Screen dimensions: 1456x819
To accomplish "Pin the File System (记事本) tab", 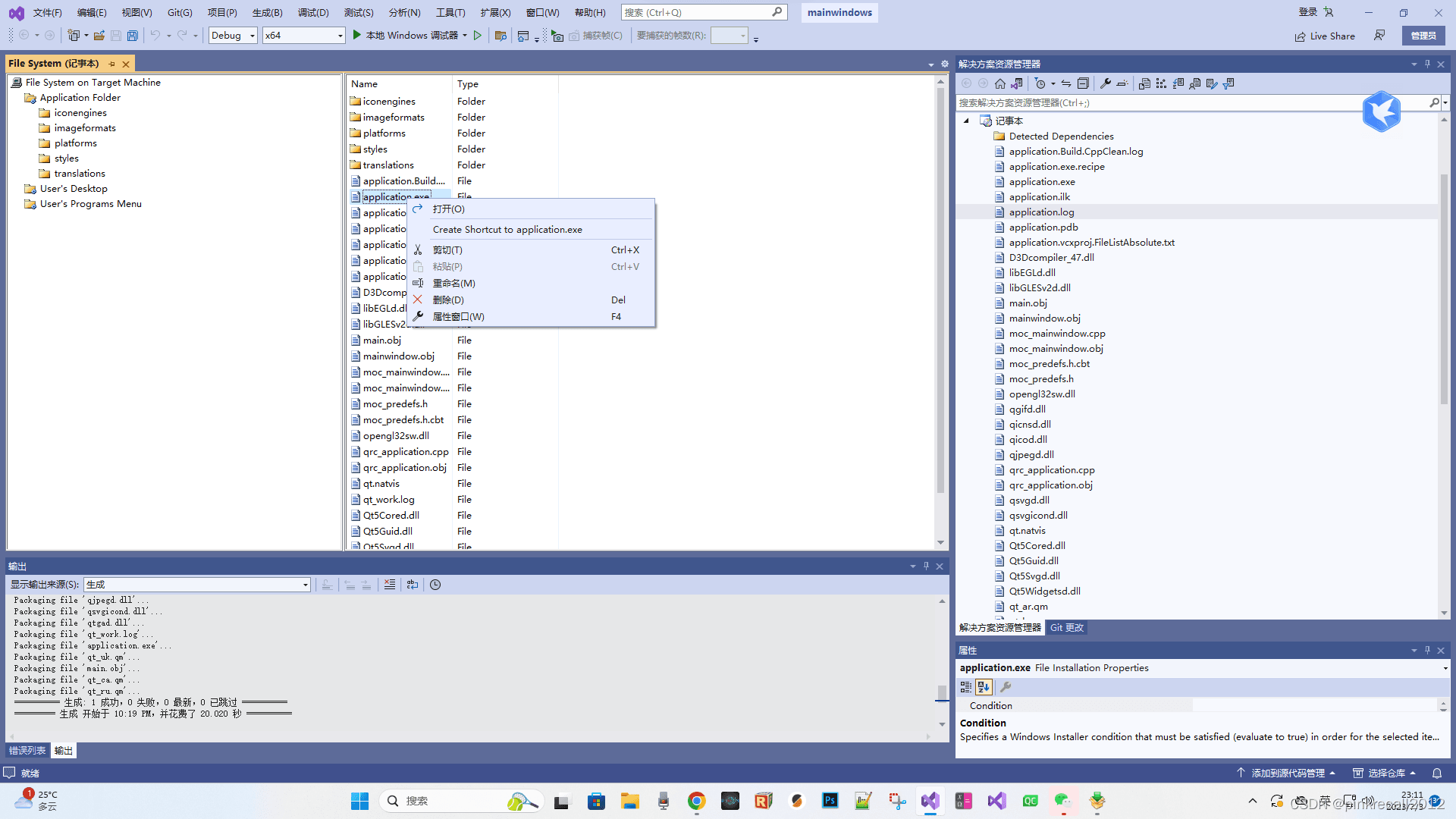I will [x=112, y=64].
